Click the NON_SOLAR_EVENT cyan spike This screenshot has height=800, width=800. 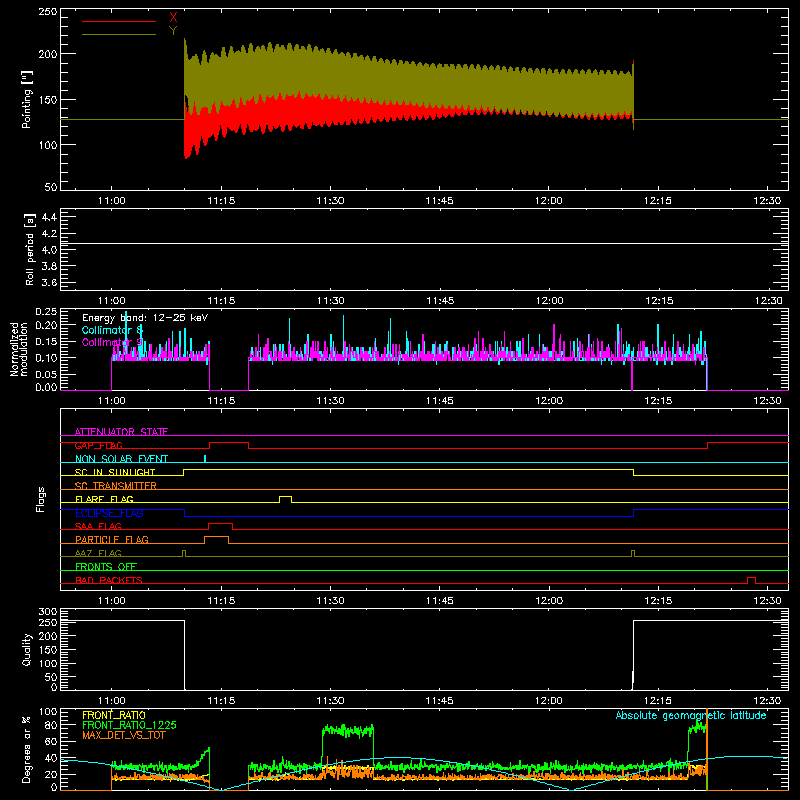(205, 459)
